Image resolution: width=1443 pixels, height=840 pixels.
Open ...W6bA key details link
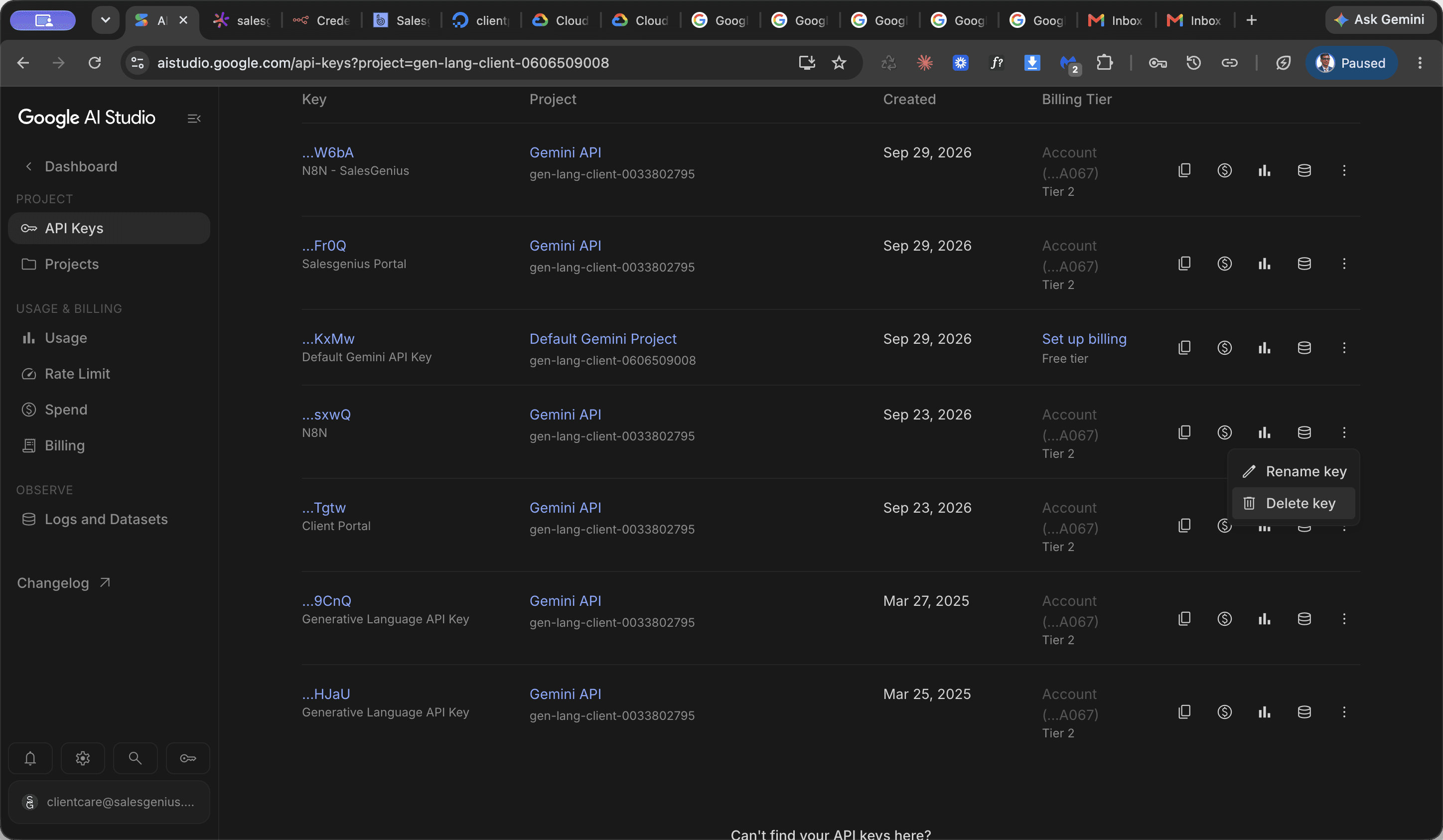point(327,153)
